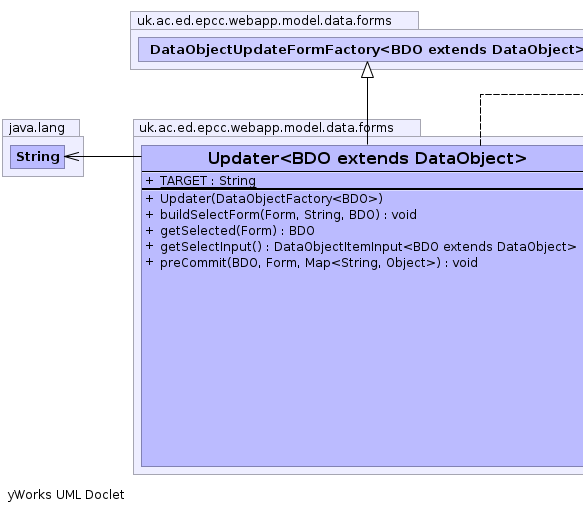Click the dashed dependency line above Updater
The image size is (583, 512).
tap(480, 120)
